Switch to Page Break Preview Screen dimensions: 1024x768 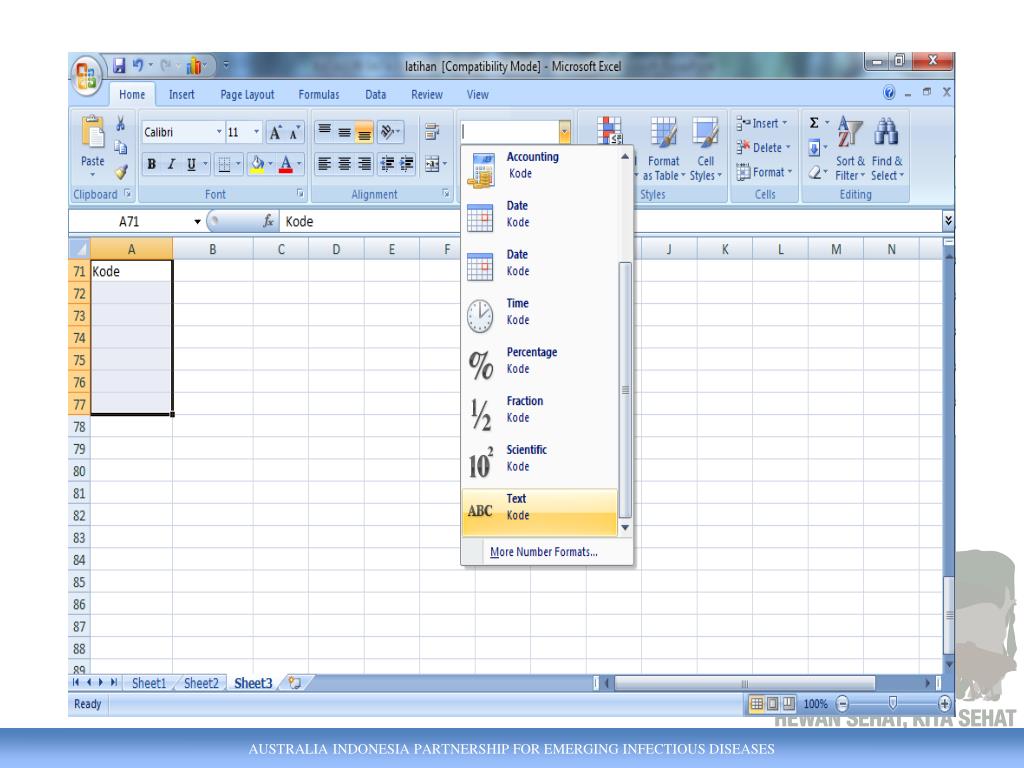coord(789,703)
